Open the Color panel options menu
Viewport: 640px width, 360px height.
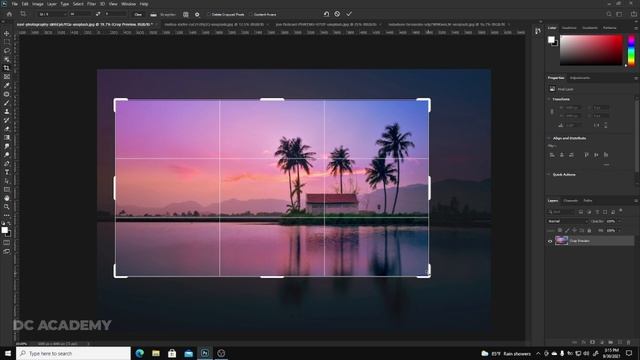coord(636,28)
